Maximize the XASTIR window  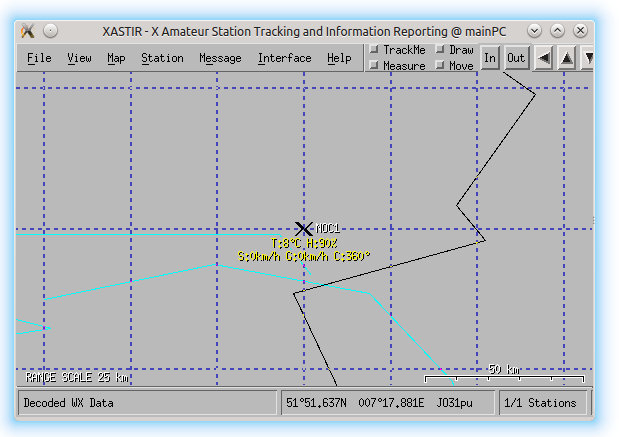pos(558,30)
